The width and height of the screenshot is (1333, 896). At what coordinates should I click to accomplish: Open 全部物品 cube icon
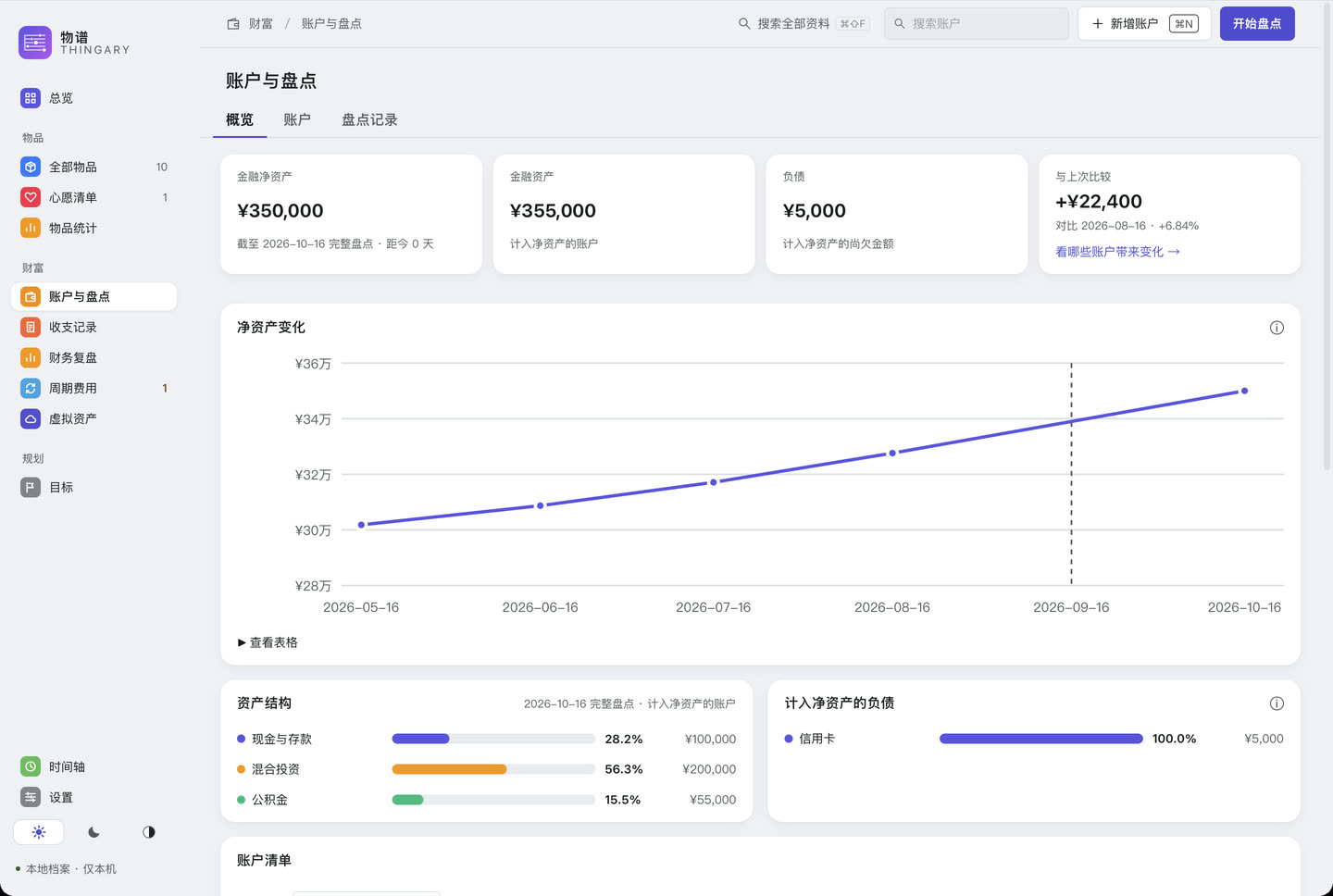[x=31, y=168]
